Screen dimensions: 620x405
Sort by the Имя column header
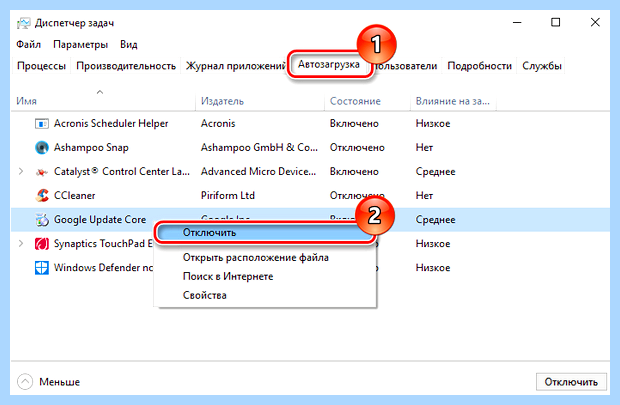[x=26, y=101]
